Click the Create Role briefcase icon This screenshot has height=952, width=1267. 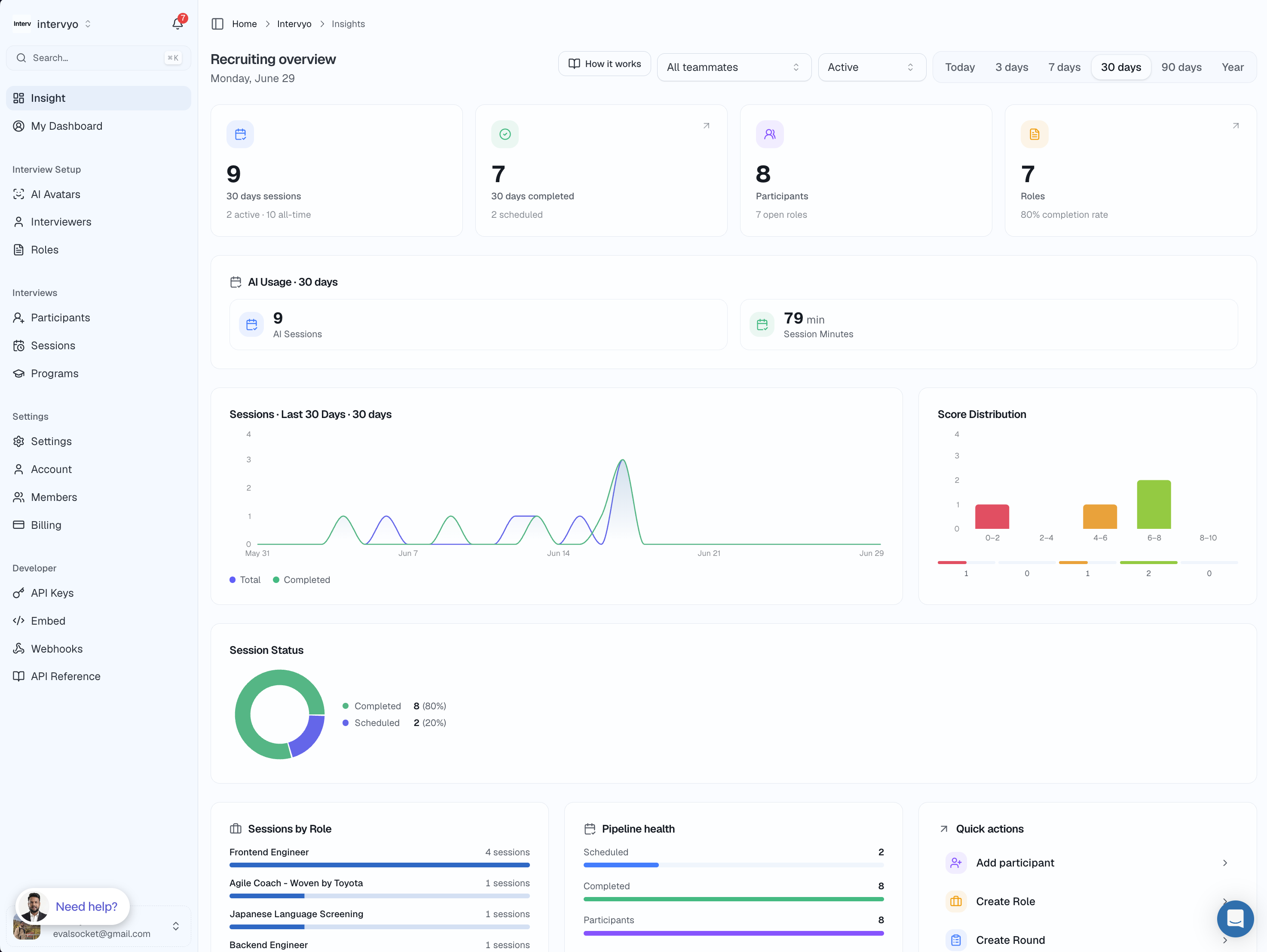(955, 901)
